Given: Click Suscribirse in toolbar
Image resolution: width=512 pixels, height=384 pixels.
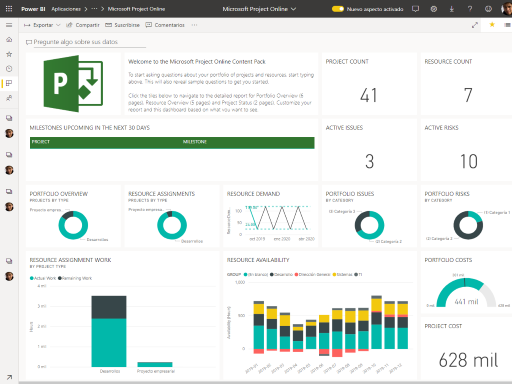Looking at the screenshot, I should click(x=122, y=25).
